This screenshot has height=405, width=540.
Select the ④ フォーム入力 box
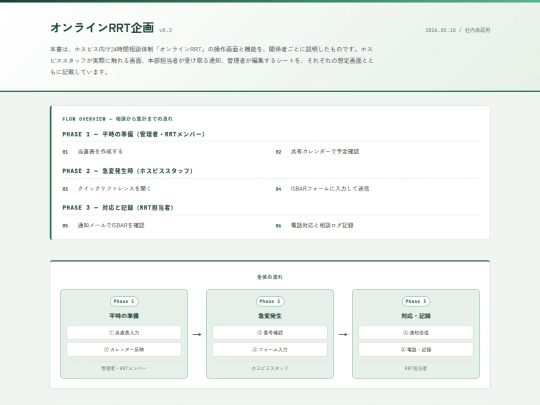[270, 350]
